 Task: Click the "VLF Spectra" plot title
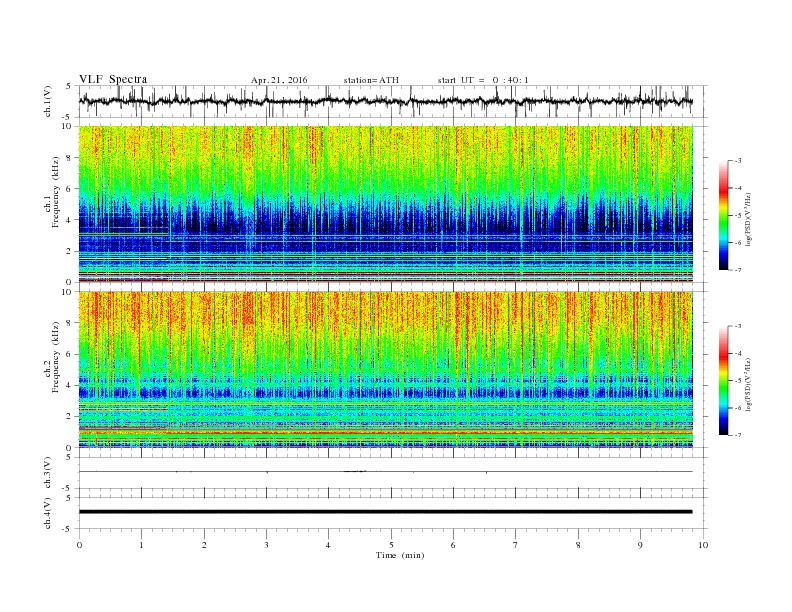[113, 79]
